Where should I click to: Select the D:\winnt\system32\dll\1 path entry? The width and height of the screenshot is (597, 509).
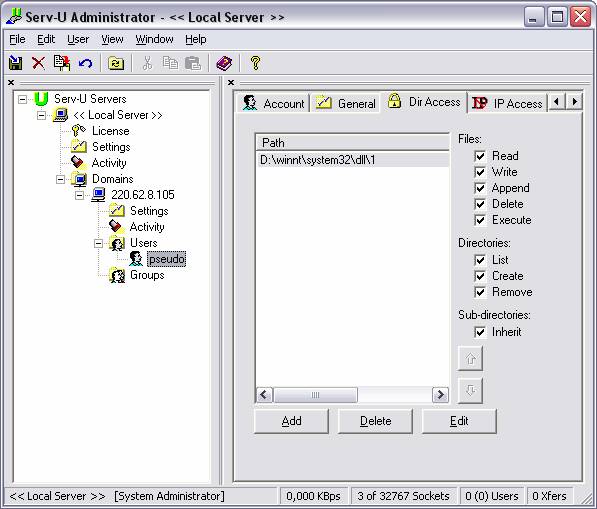[x=353, y=160]
